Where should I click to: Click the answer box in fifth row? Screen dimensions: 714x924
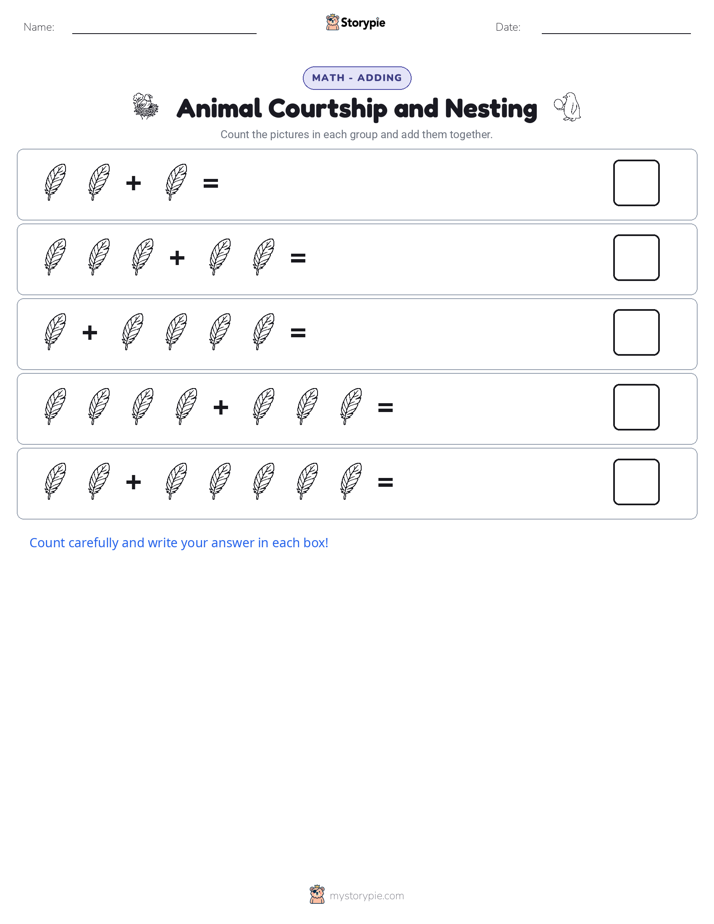tap(636, 482)
